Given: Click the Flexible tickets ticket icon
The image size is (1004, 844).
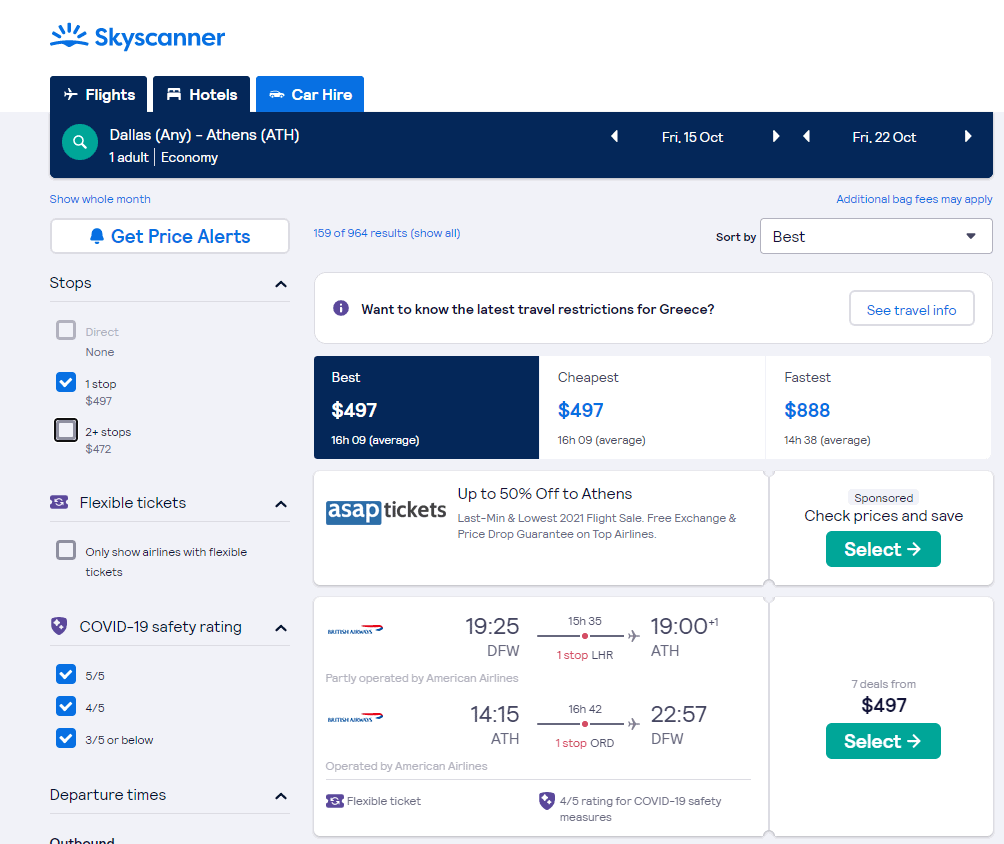Looking at the screenshot, I should pyautogui.click(x=59, y=502).
